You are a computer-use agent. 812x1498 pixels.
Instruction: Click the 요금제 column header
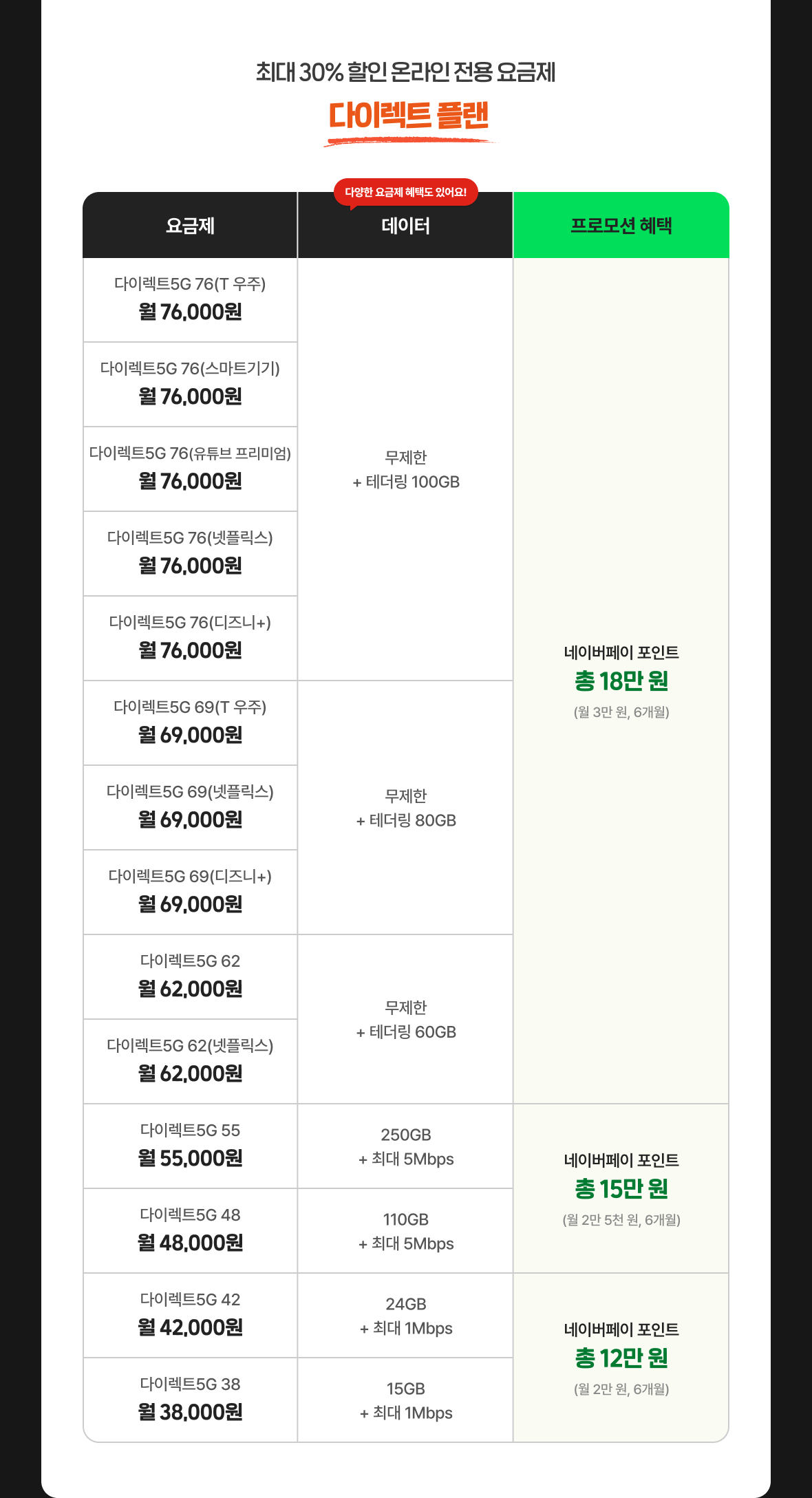(190, 226)
